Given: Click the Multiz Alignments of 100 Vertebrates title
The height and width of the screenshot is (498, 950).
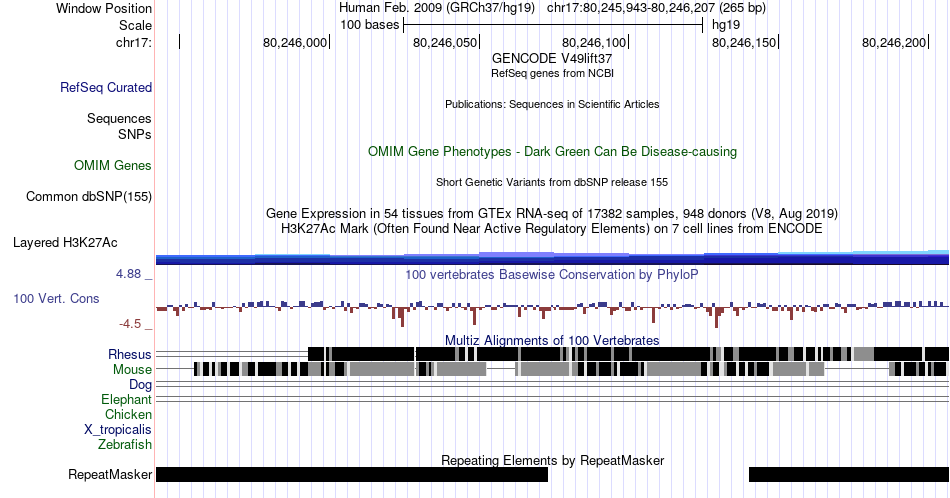Looking at the screenshot, I should [552, 340].
